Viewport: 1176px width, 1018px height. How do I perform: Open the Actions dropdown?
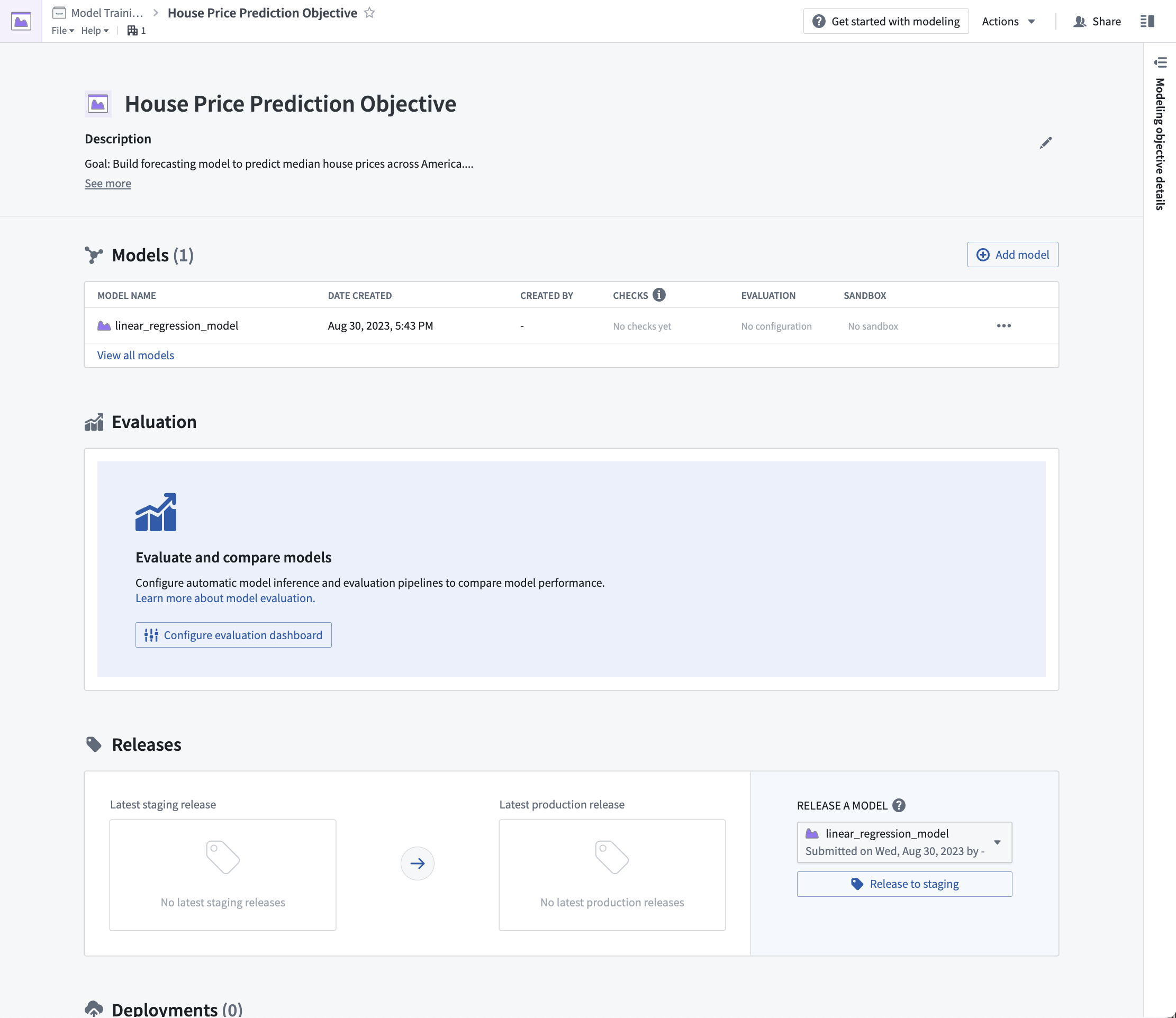point(1008,22)
